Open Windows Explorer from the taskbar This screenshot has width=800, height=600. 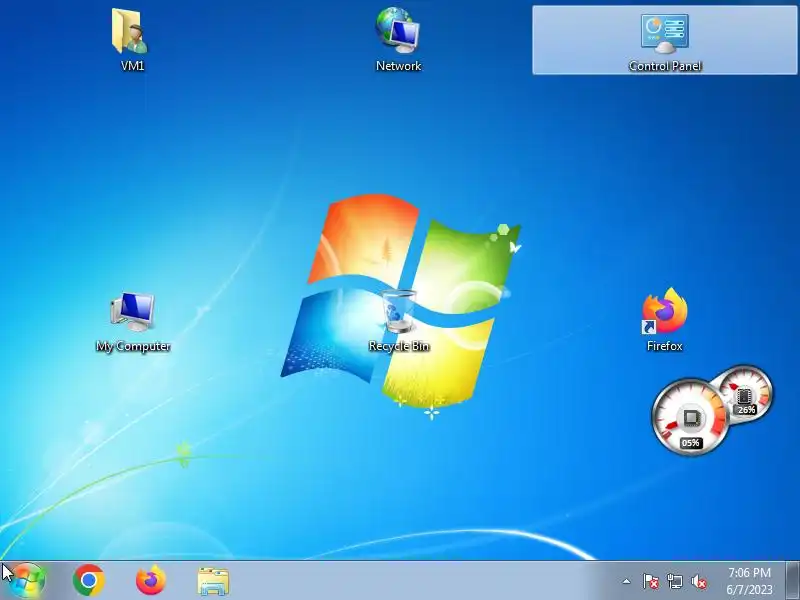point(213,581)
